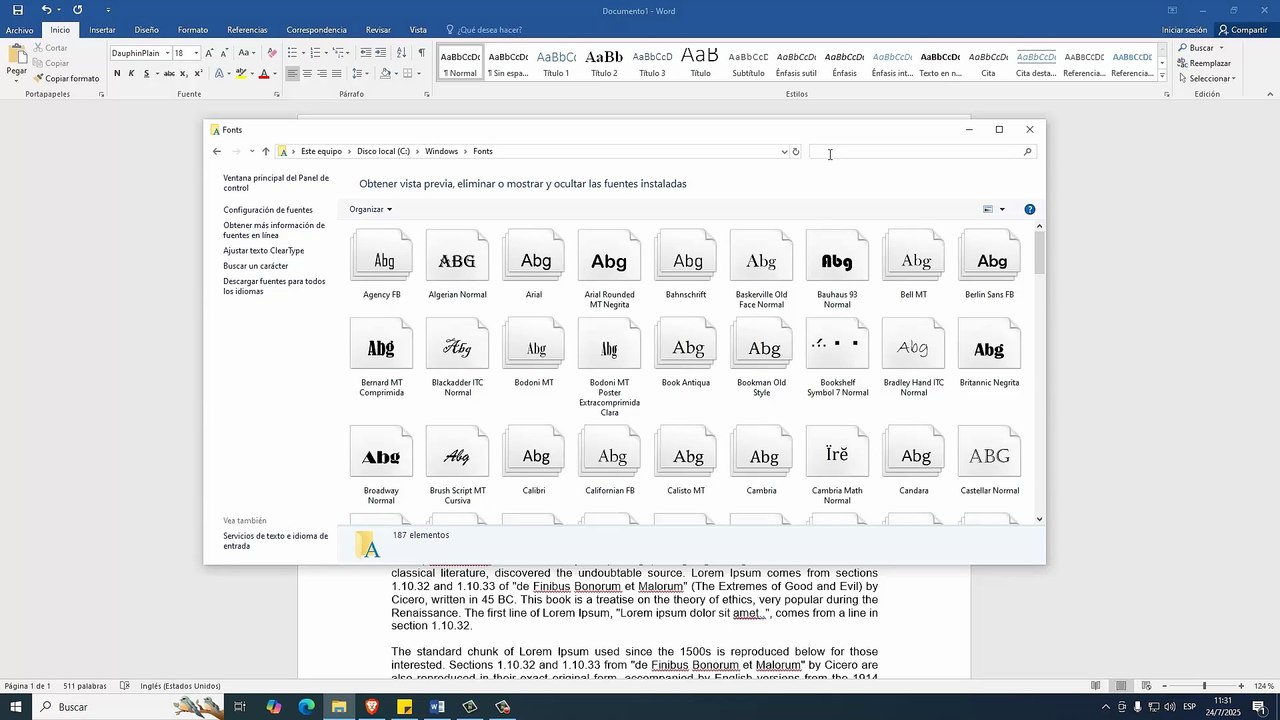Image resolution: width=1280 pixels, height=720 pixels.
Task: Open Task View on taskbar
Action: tap(240, 707)
